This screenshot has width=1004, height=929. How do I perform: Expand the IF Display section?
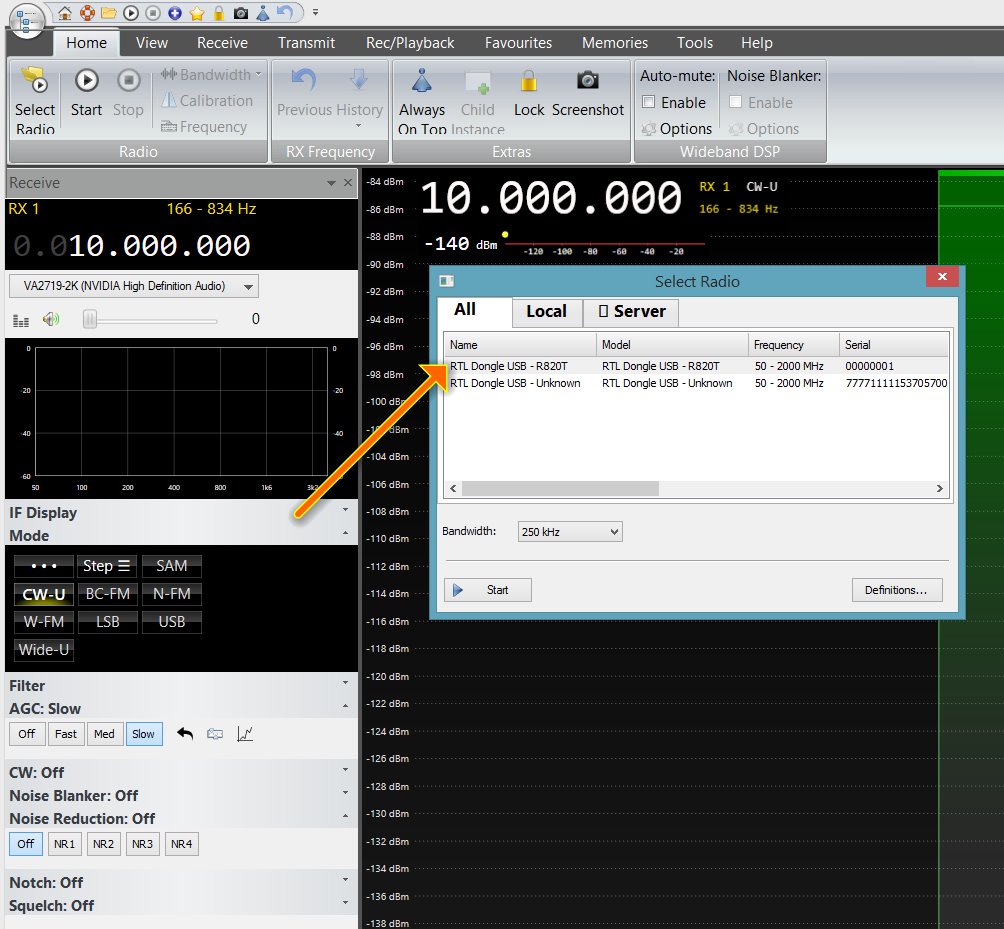(346, 510)
